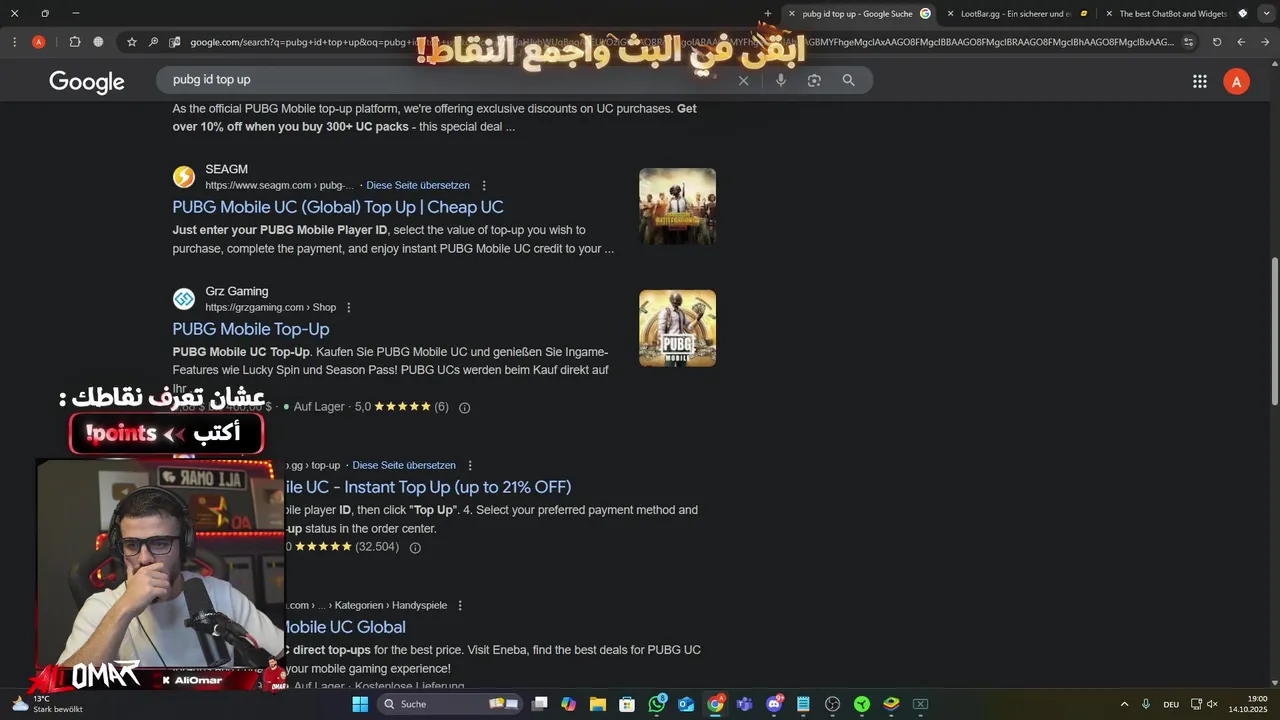The height and width of the screenshot is (720, 1280).
Task: Translate the SEAGM result via 'Diese Seite übersetzen'
Action: (418, 185)
